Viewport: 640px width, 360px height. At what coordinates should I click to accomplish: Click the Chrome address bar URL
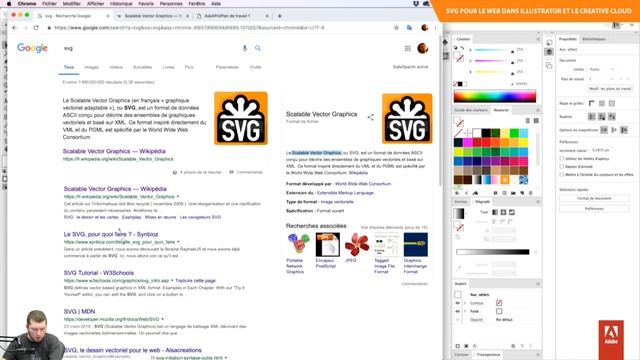pyautogui.click(x=189, y=28)
